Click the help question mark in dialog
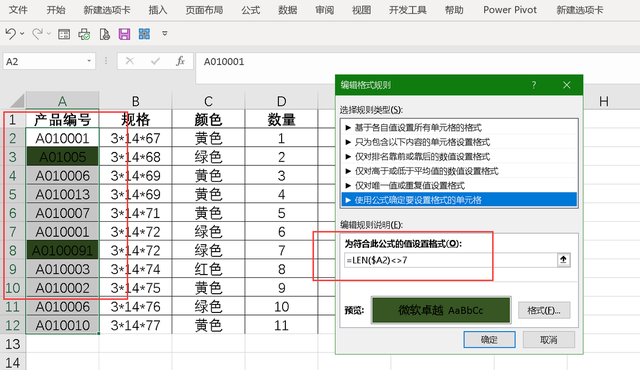The width and height of the screenshot is (640, 370). [x=534, y=85]
